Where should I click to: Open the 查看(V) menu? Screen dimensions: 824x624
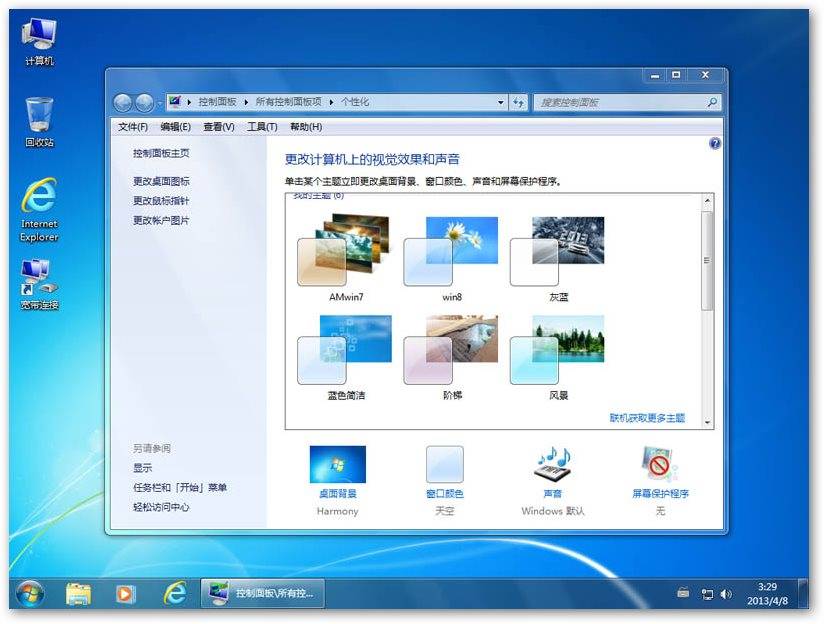coord(219,127)
